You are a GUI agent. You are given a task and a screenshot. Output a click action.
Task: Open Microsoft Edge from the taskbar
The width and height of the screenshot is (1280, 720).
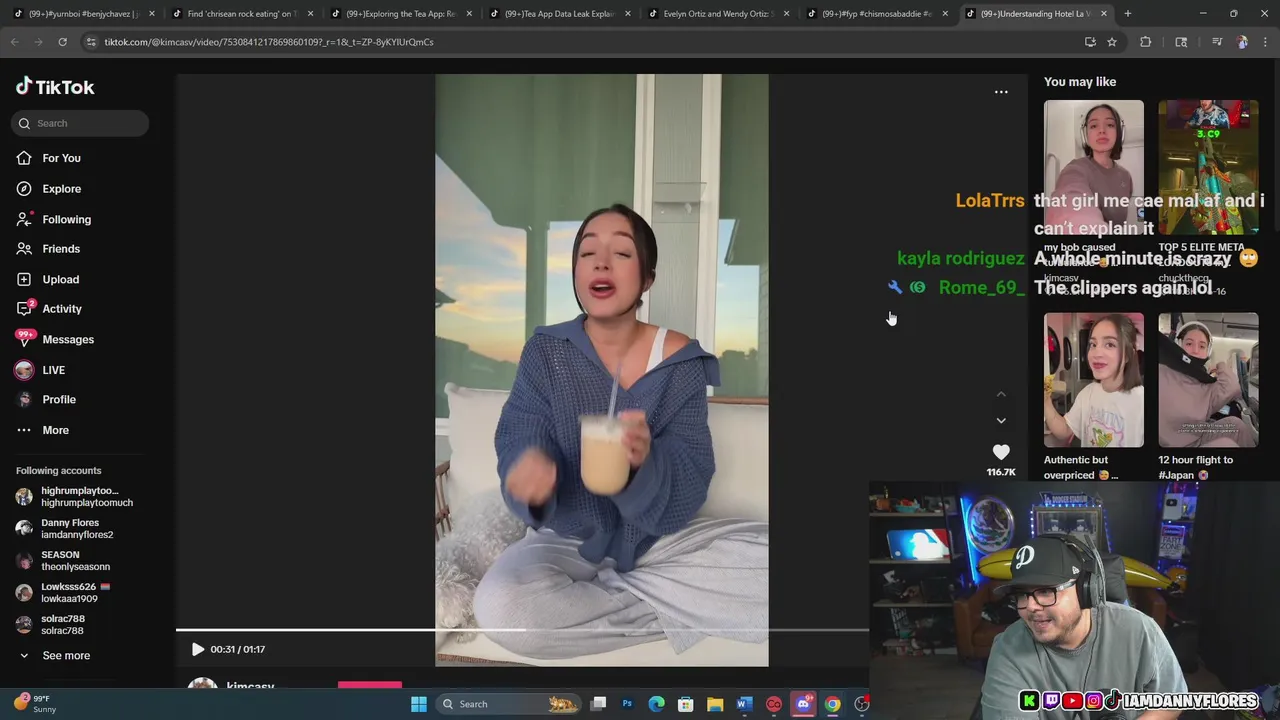click(656, 704)
